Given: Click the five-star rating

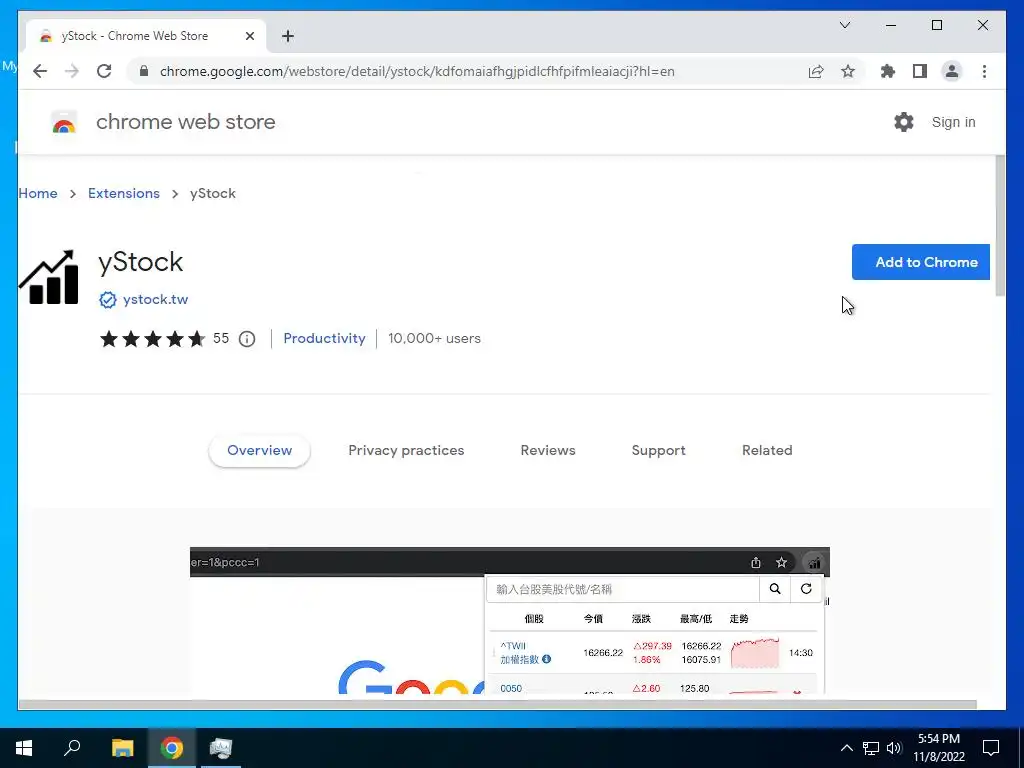Looking at the screenshot, I should pos(152,339).
